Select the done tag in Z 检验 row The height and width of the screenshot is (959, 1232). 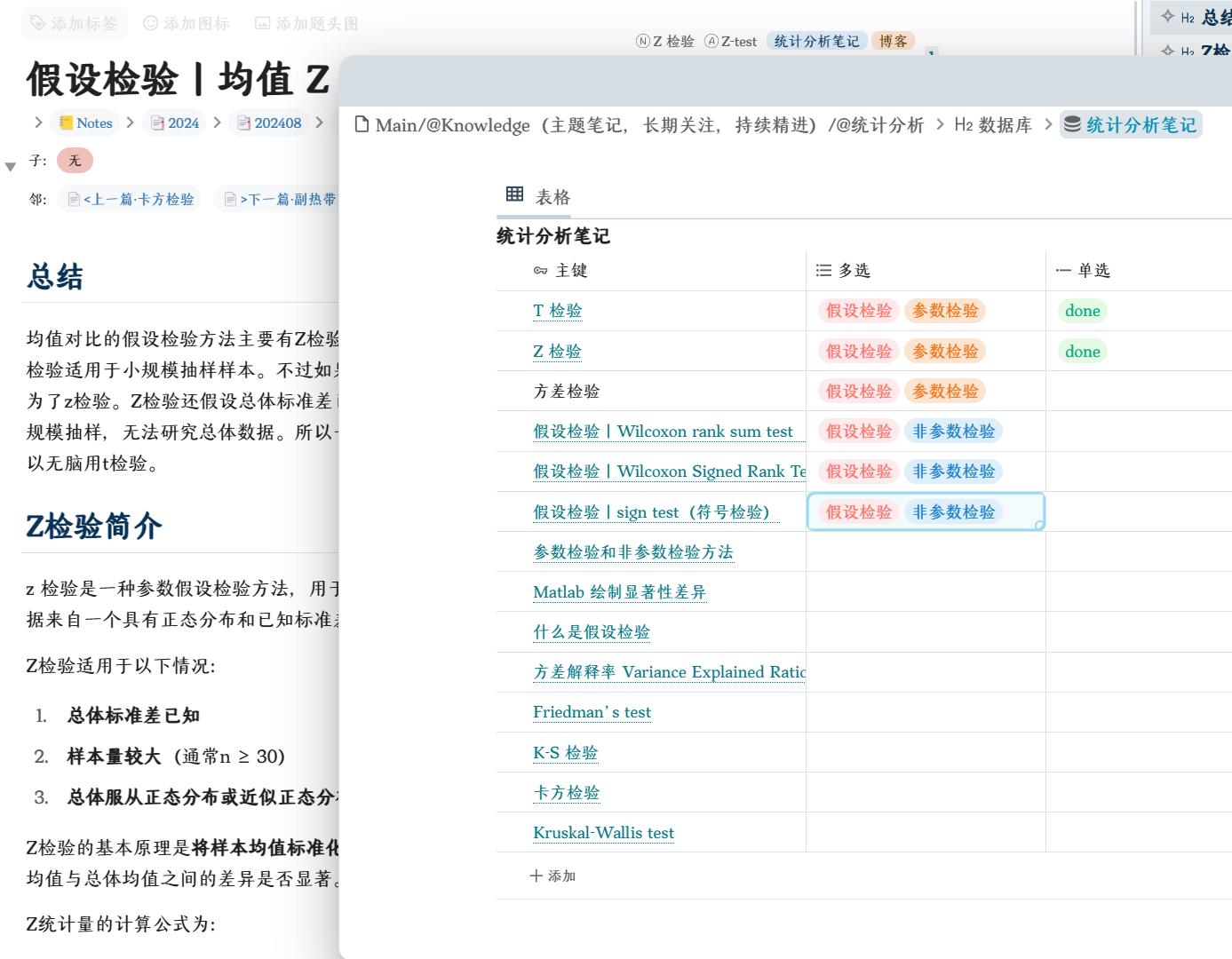click(x=1082, y=352)
